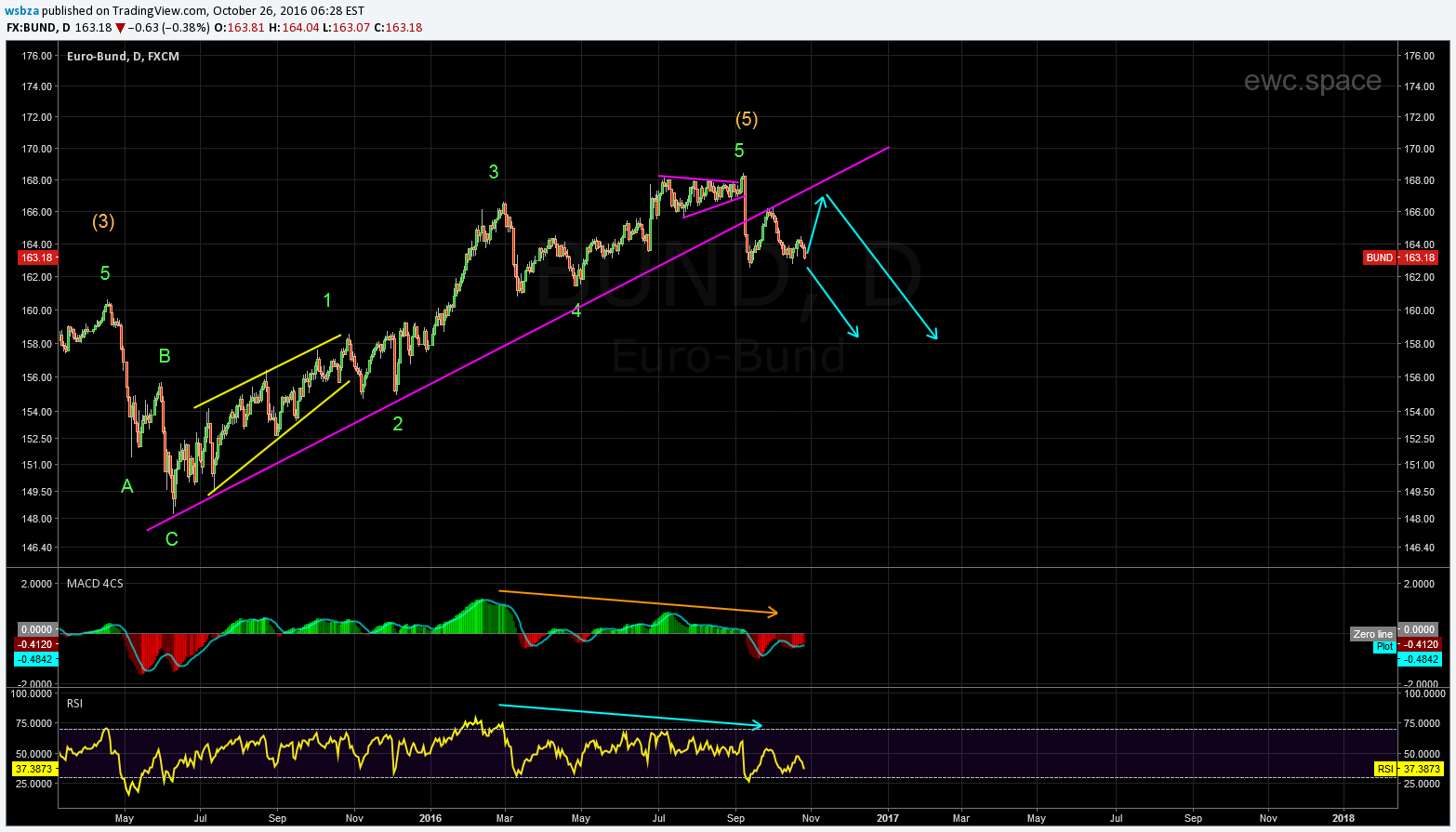Click the ewc.space watermark text

coord(1312,81)
